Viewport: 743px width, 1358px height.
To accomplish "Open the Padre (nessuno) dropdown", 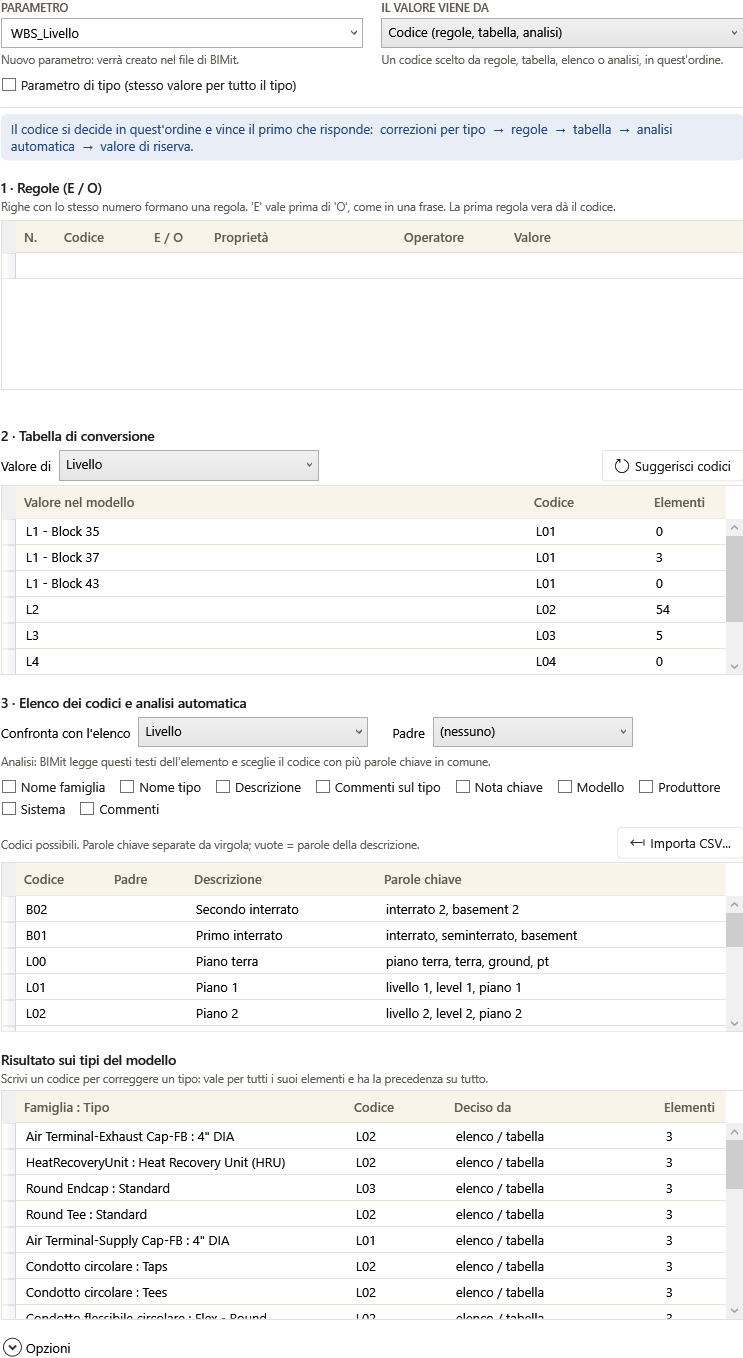I will 533,732.
